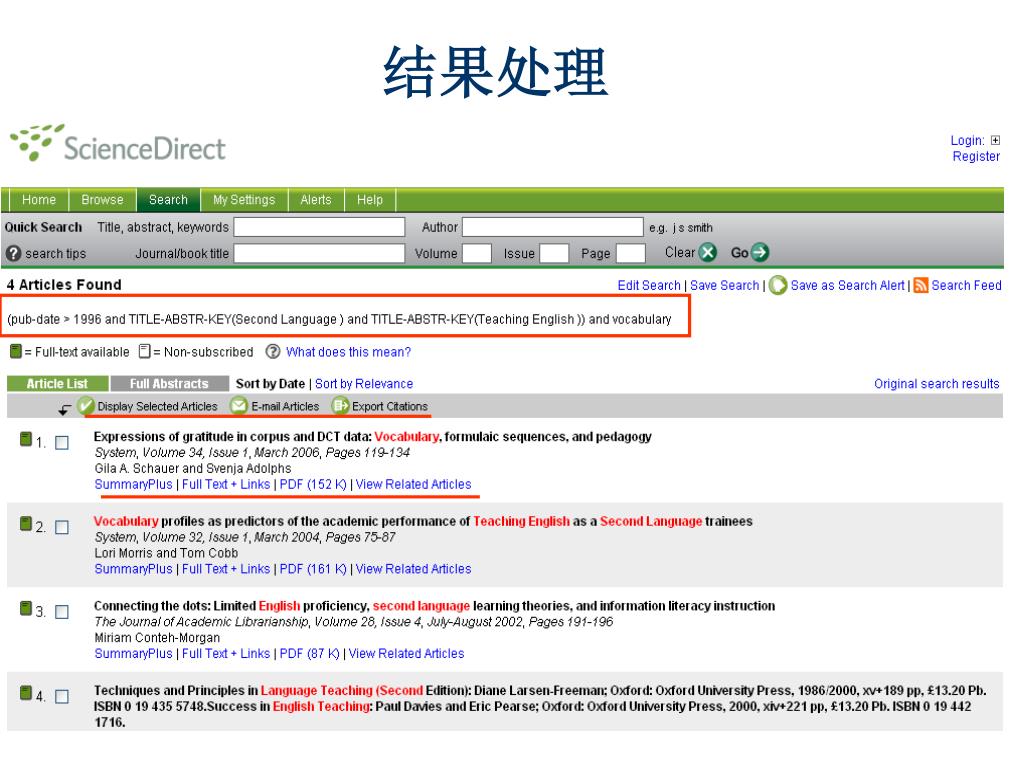This screenshot has height=768, width=1024.
Task: Open PDF (161 K) link
Action: [313, 569]
